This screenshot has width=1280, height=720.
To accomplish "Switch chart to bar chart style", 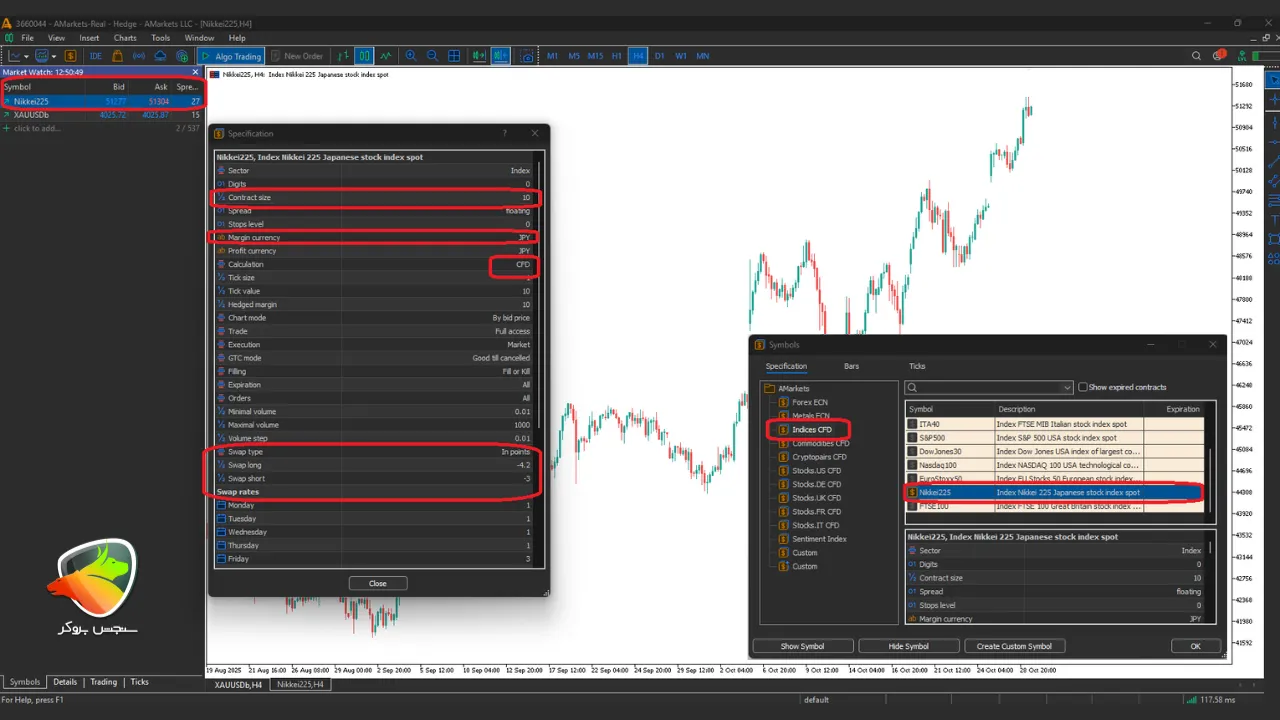I will (343, 56).
